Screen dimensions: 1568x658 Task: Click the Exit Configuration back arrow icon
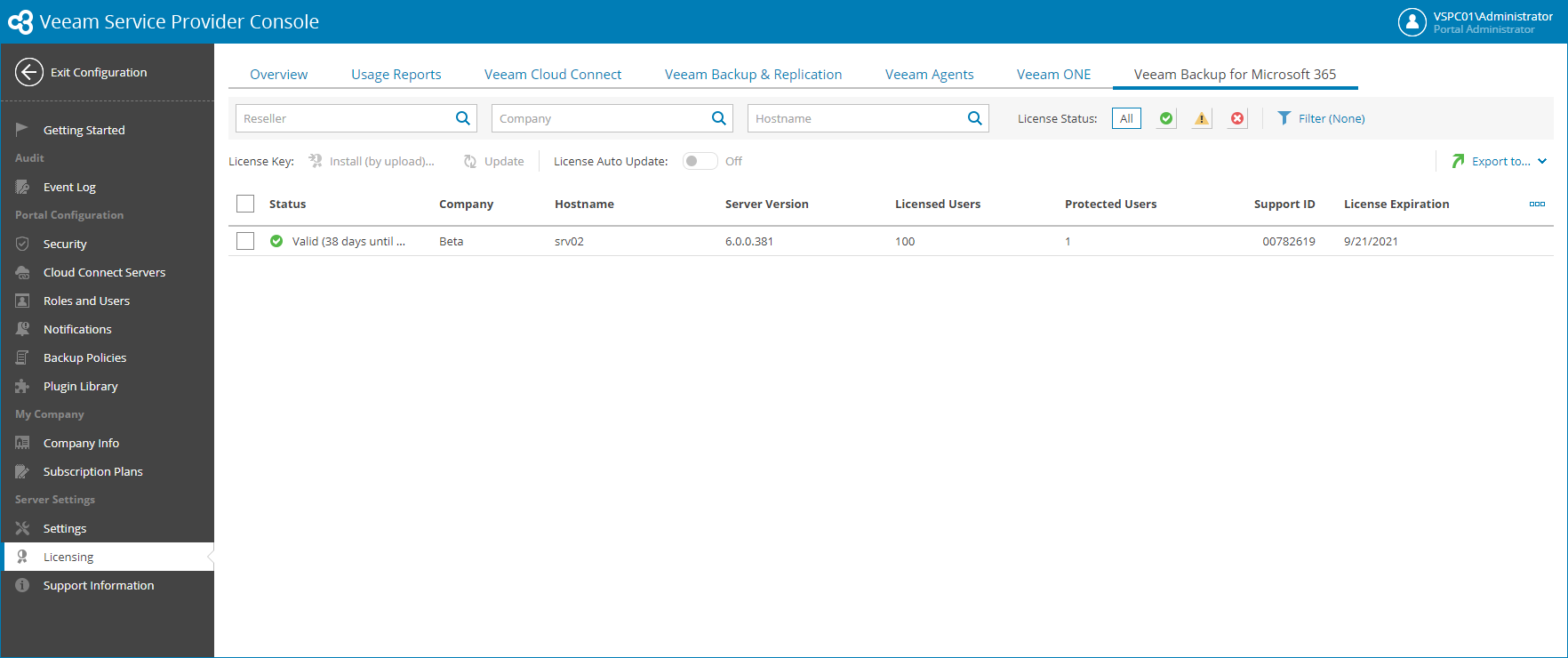29,72
